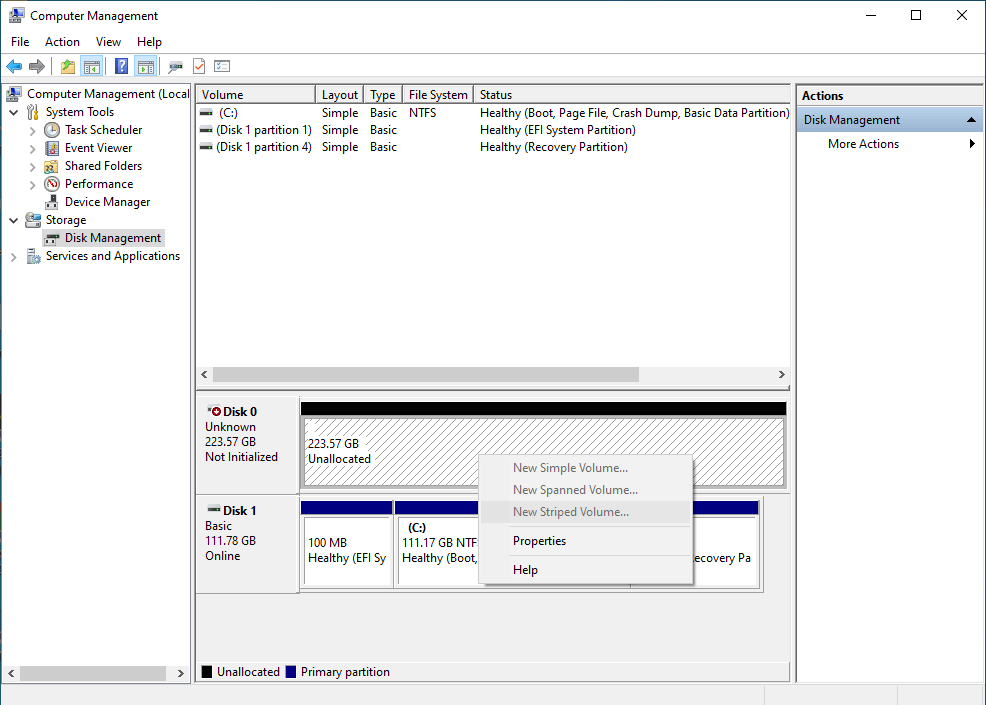Click the gray Forward arrow in toolbar
The height and width of the screenshot is (705, 986).
point(37,66)
